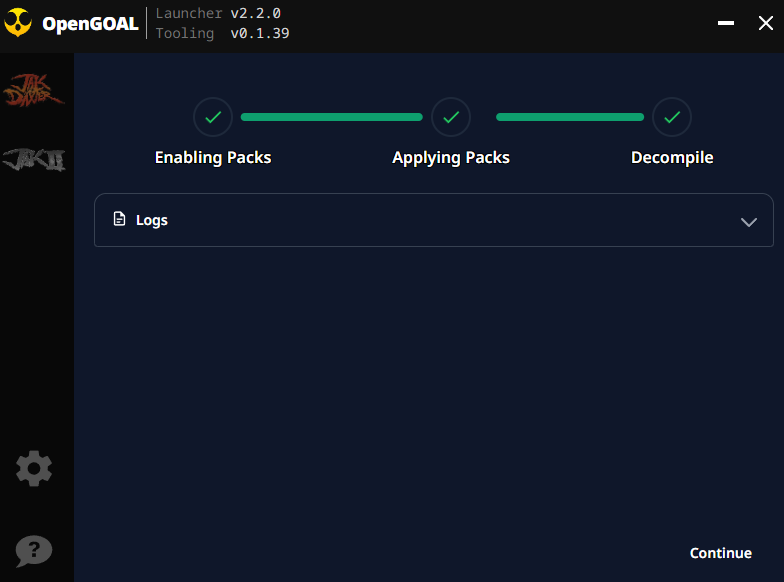Open launcher settings gear icon
The width and height of the screenshot is (784, 582).
[x=34, y=468]
